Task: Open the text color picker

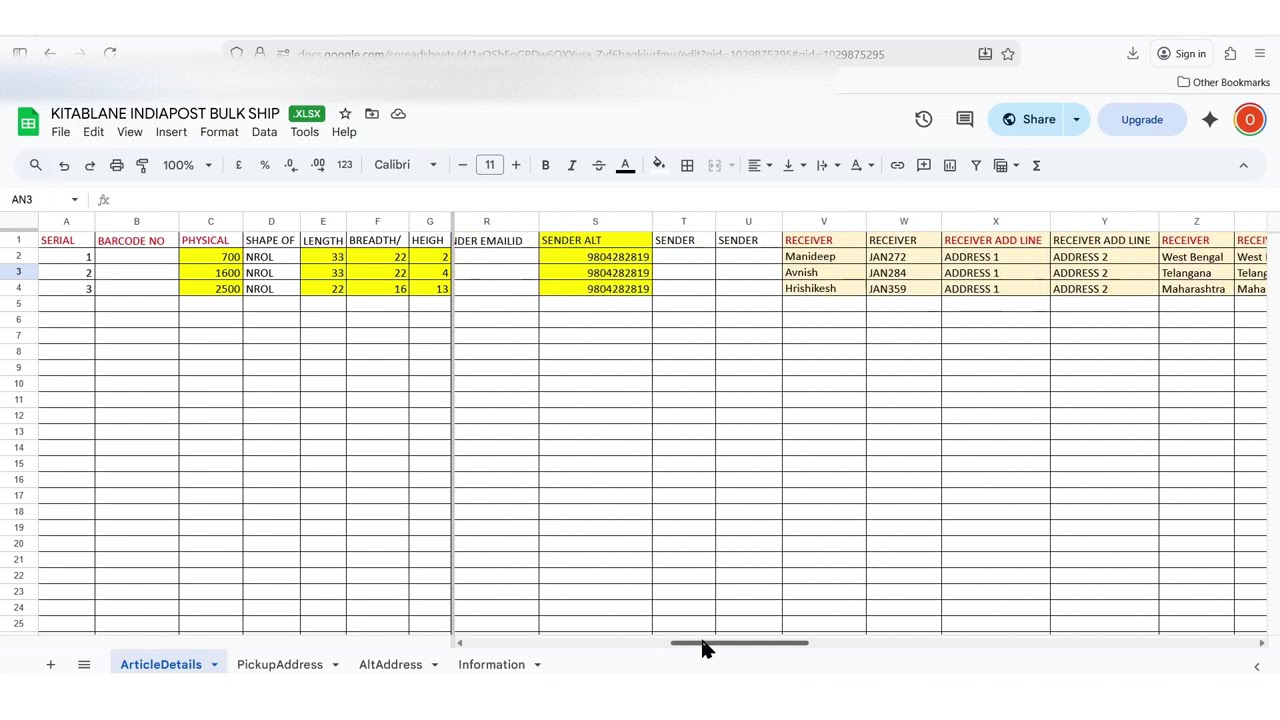Action: tap(625, 165)
